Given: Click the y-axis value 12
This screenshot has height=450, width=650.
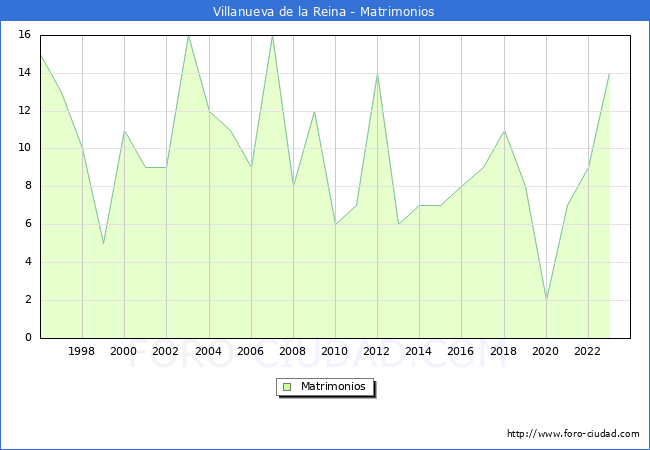Looking at the screenshot, I should (x=25, y=110).
